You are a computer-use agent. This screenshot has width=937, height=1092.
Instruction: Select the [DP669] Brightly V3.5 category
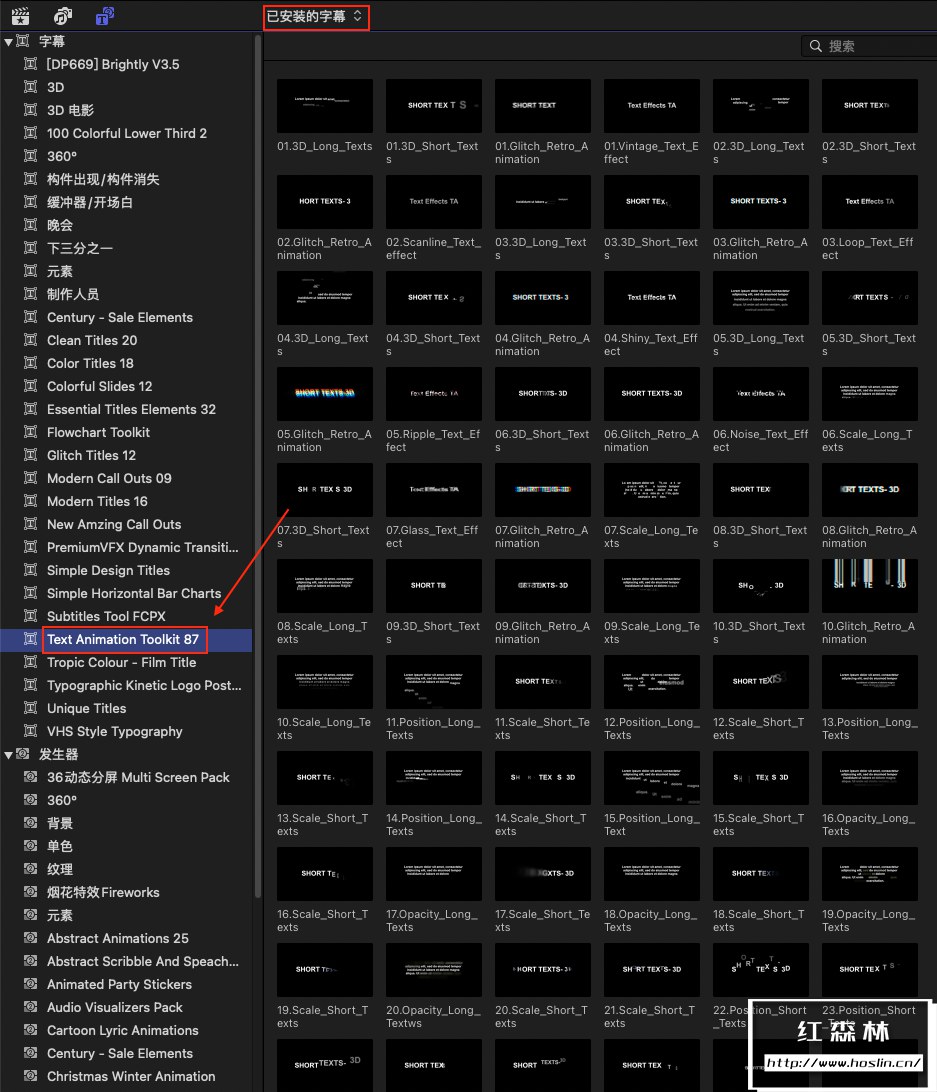click(x=113, y=64)
